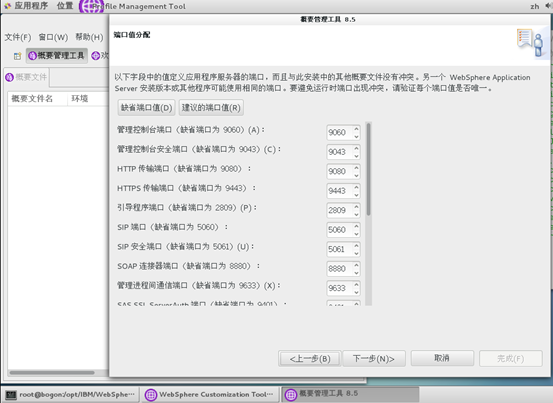Click the zh input language indicator
The width and height of the screenshot is (553, 403).
[535, 6]
